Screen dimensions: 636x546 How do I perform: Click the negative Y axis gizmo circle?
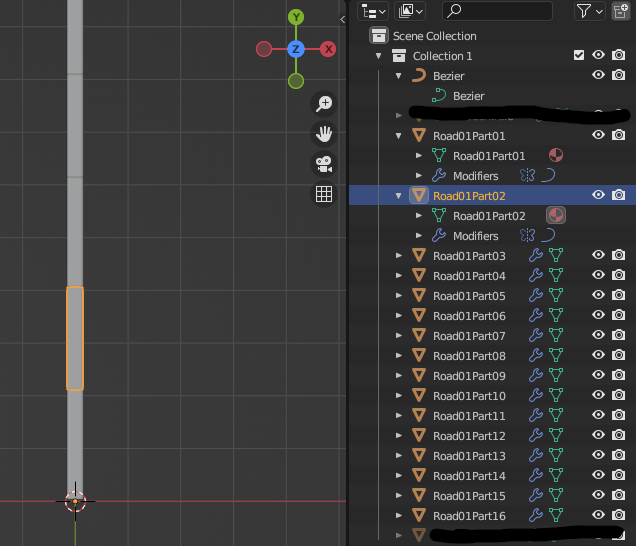(296, 81)
